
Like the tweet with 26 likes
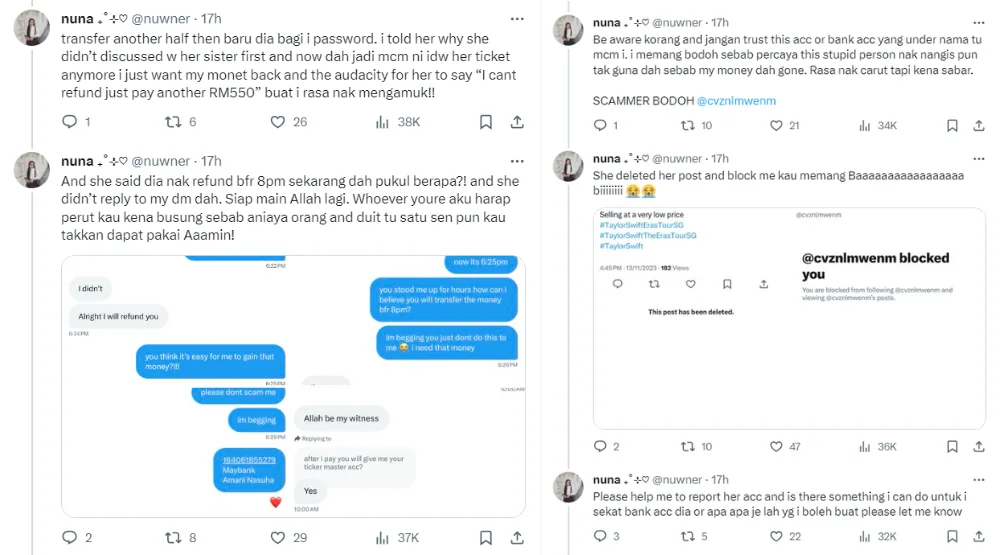point(279,122)
